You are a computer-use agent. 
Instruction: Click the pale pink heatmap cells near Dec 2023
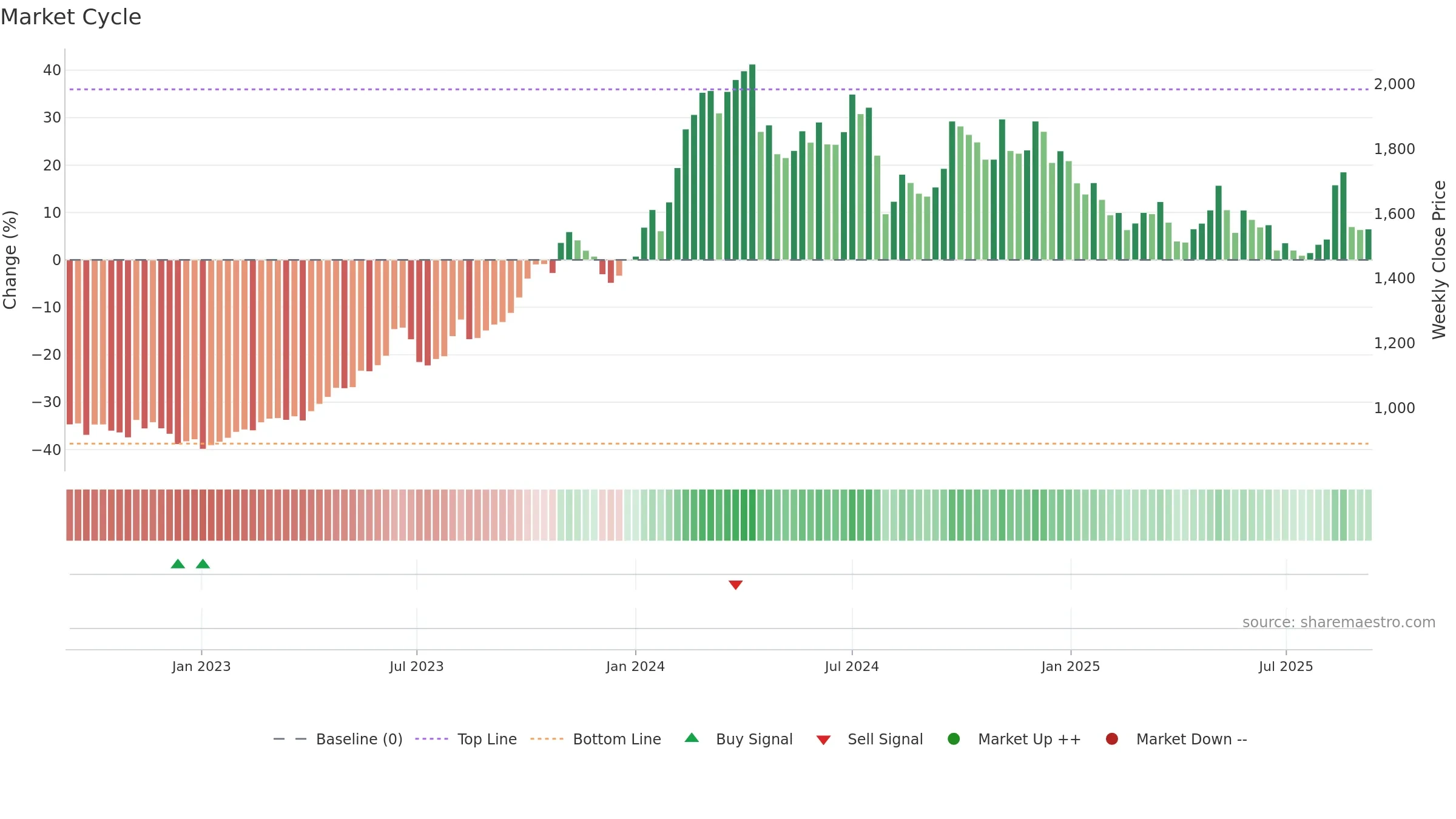611,515
